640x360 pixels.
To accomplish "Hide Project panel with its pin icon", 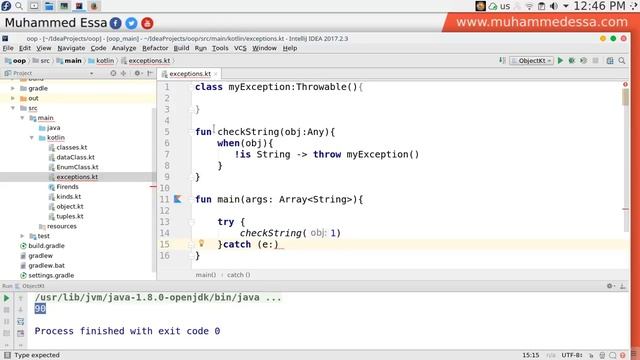I will [x=150, y=73].
